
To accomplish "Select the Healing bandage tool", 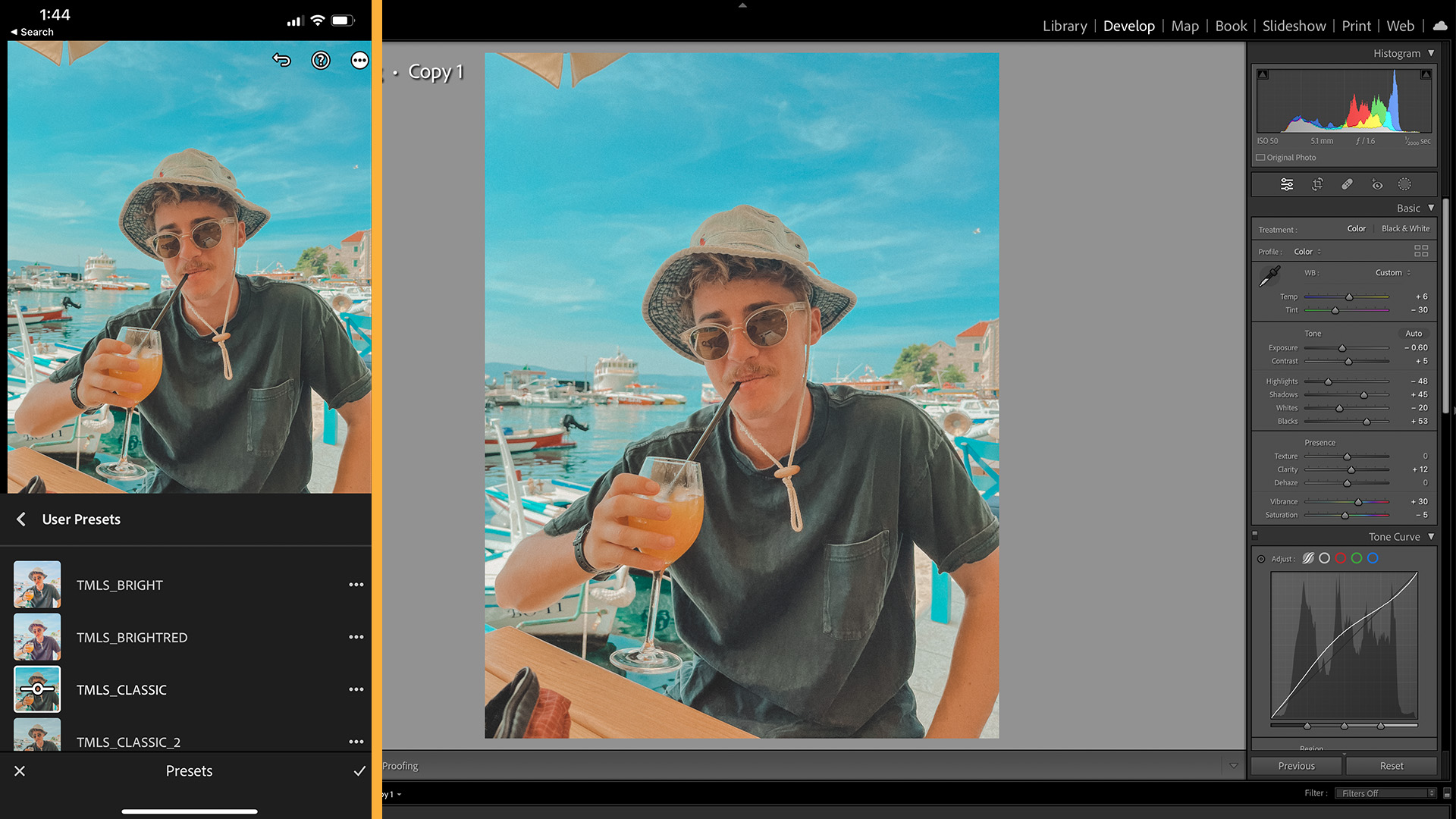I will click(x=1347, y=184).
